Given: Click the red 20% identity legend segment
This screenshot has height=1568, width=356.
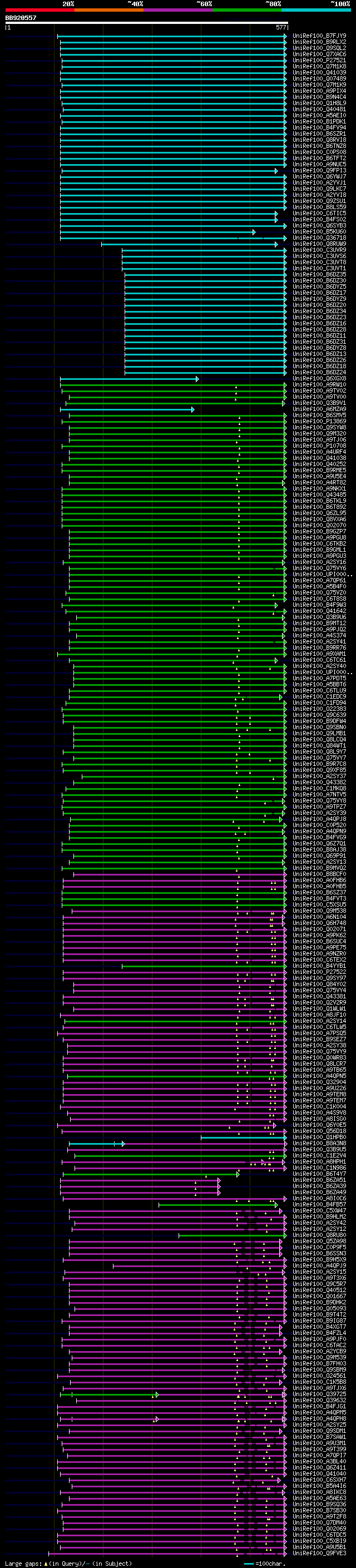Looking at the screenshot, I should [39, 10].
